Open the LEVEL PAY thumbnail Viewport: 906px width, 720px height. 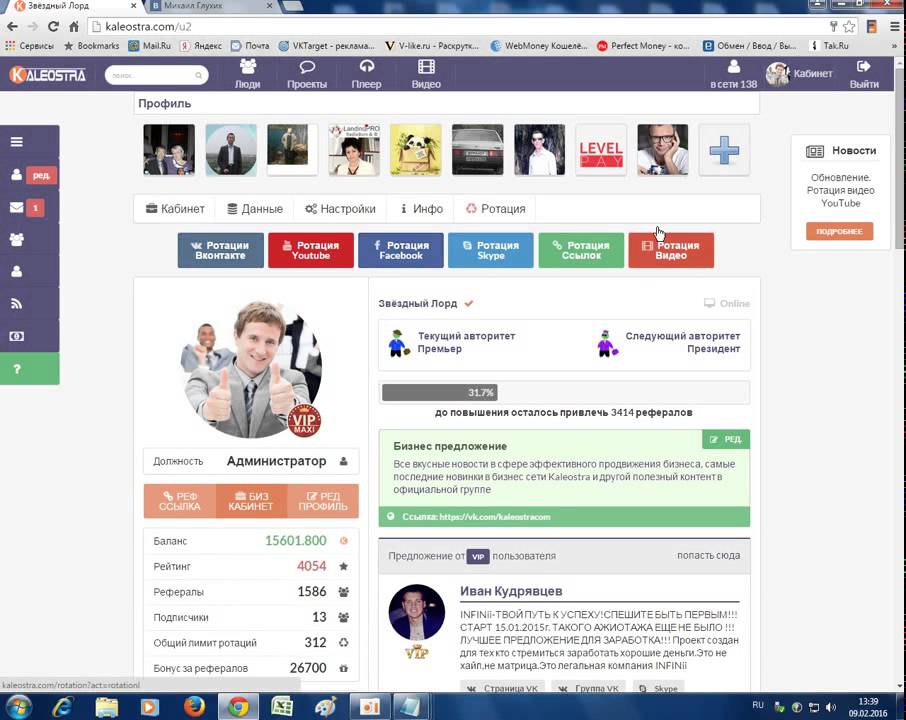601,150
